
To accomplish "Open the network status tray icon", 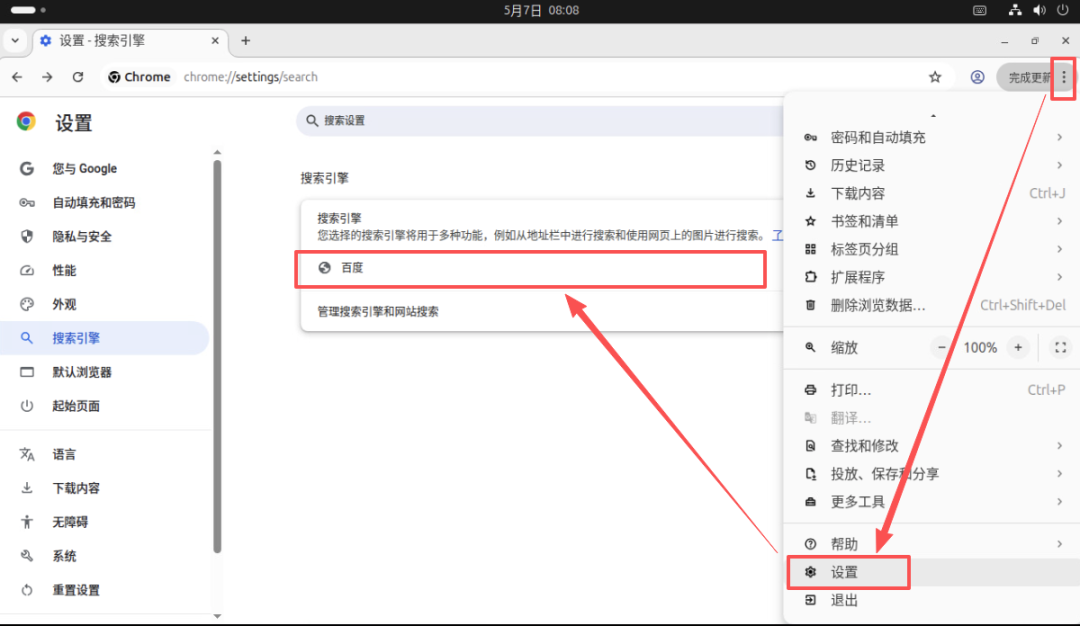I will [x=1015, y=10].
